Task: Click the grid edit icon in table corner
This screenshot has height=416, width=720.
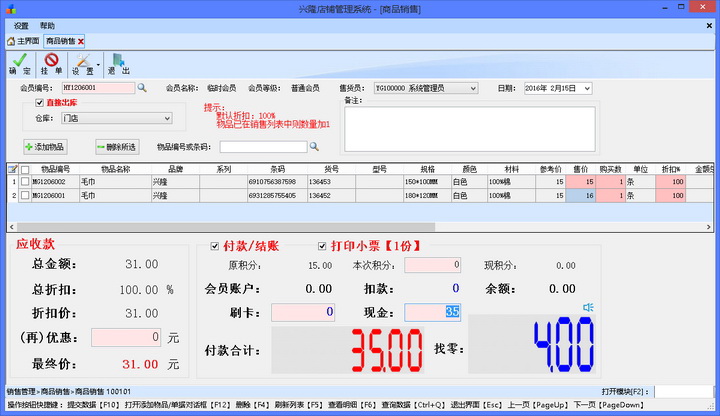Action: (x=13, y=169)
